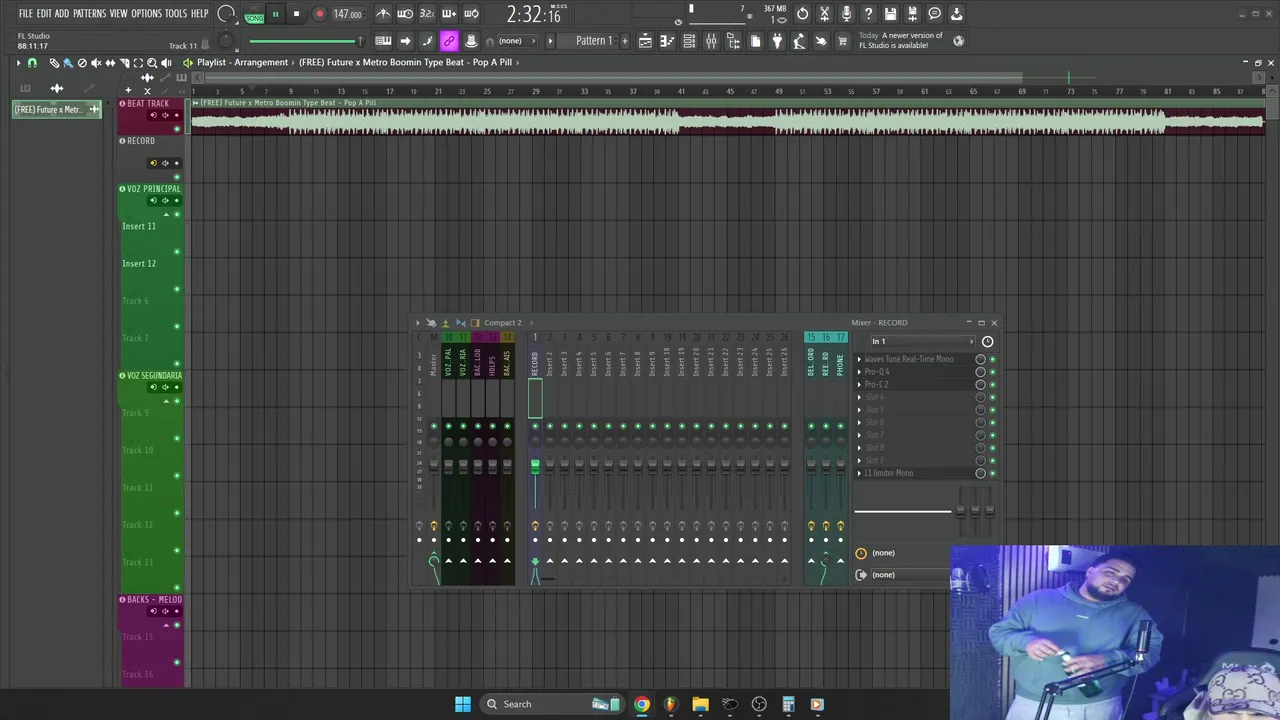1280x720 pixels.
Task: Select the Zoom tool in Playlist
Action: [152, 62]
